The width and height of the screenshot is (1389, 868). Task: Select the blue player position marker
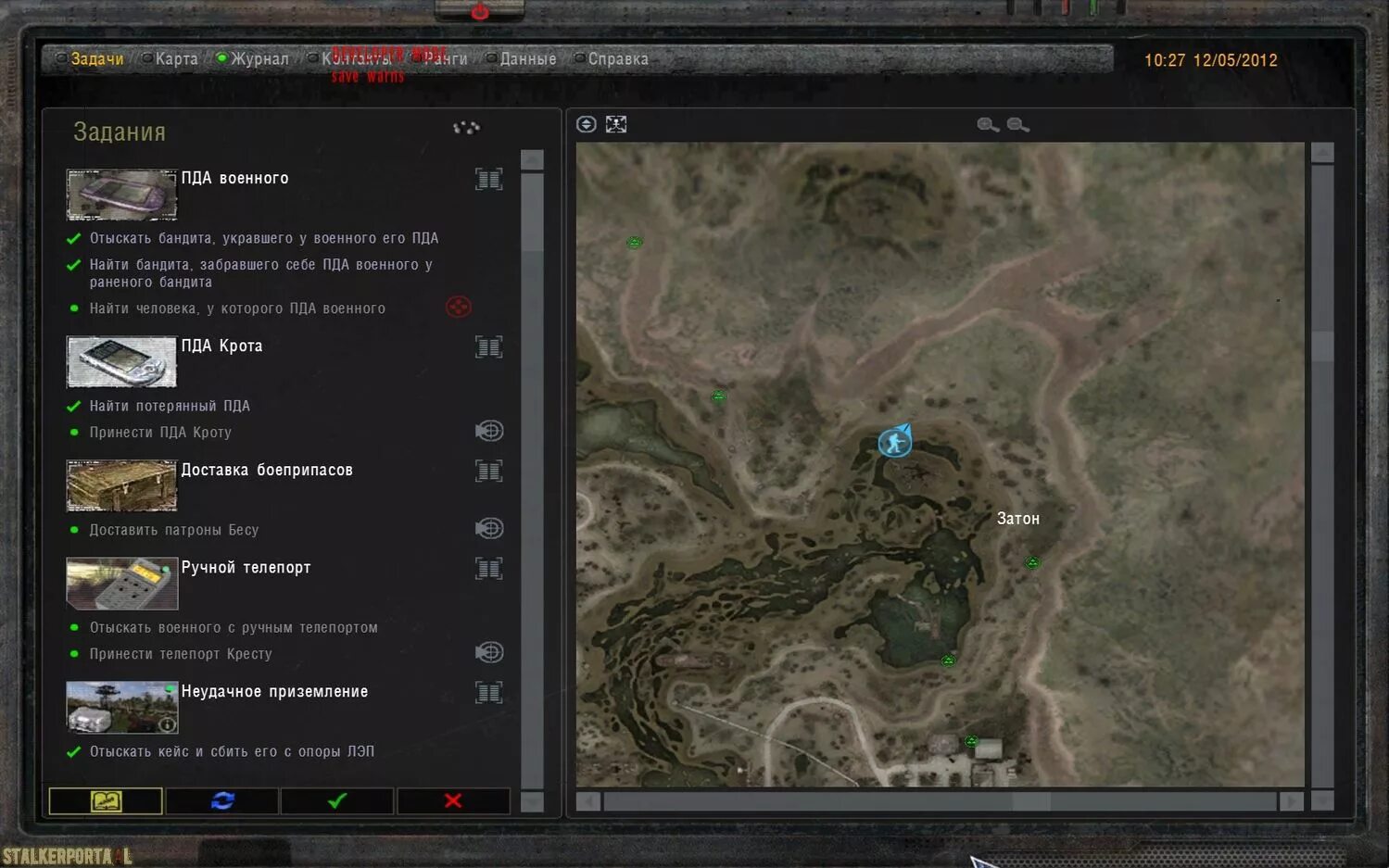[x=895, y=441]
